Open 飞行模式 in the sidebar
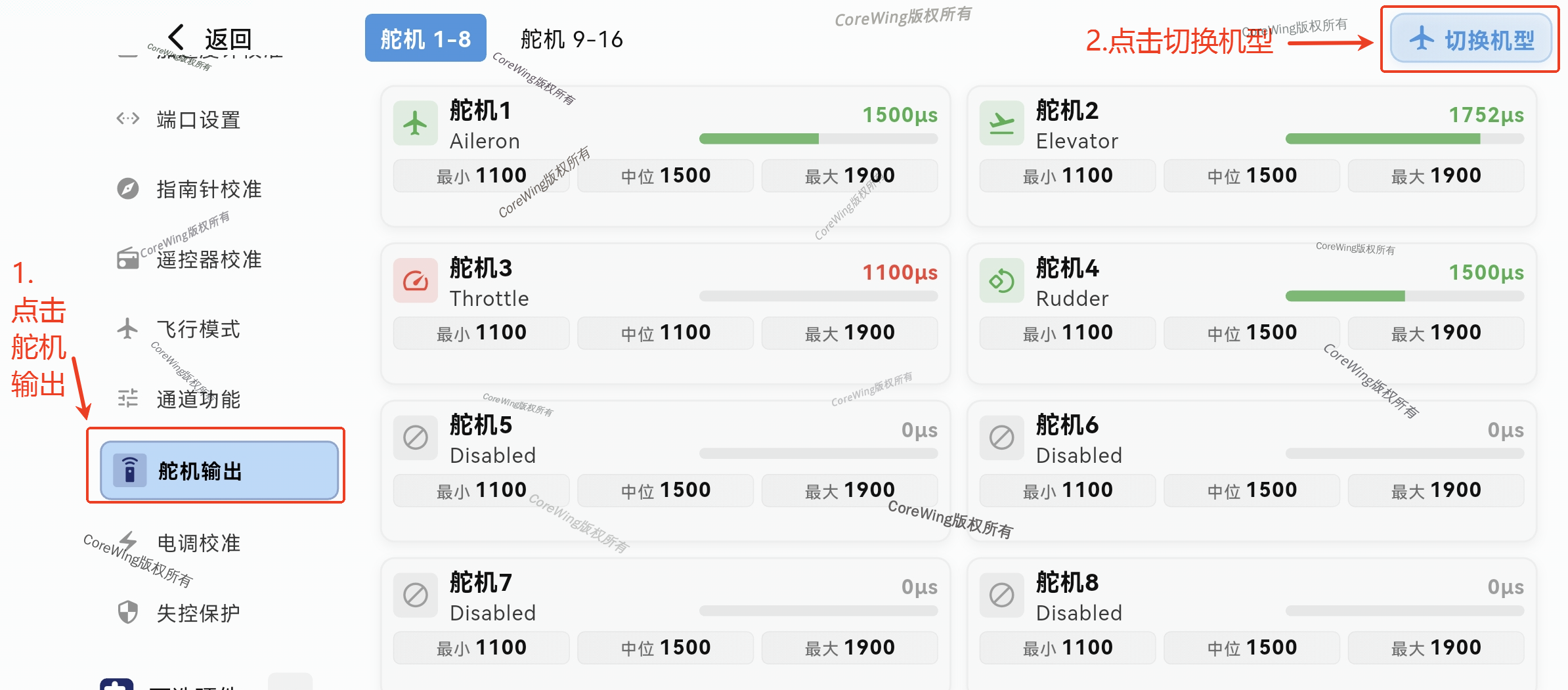This screenshot has height=690, width=1568. pos(198,329)
